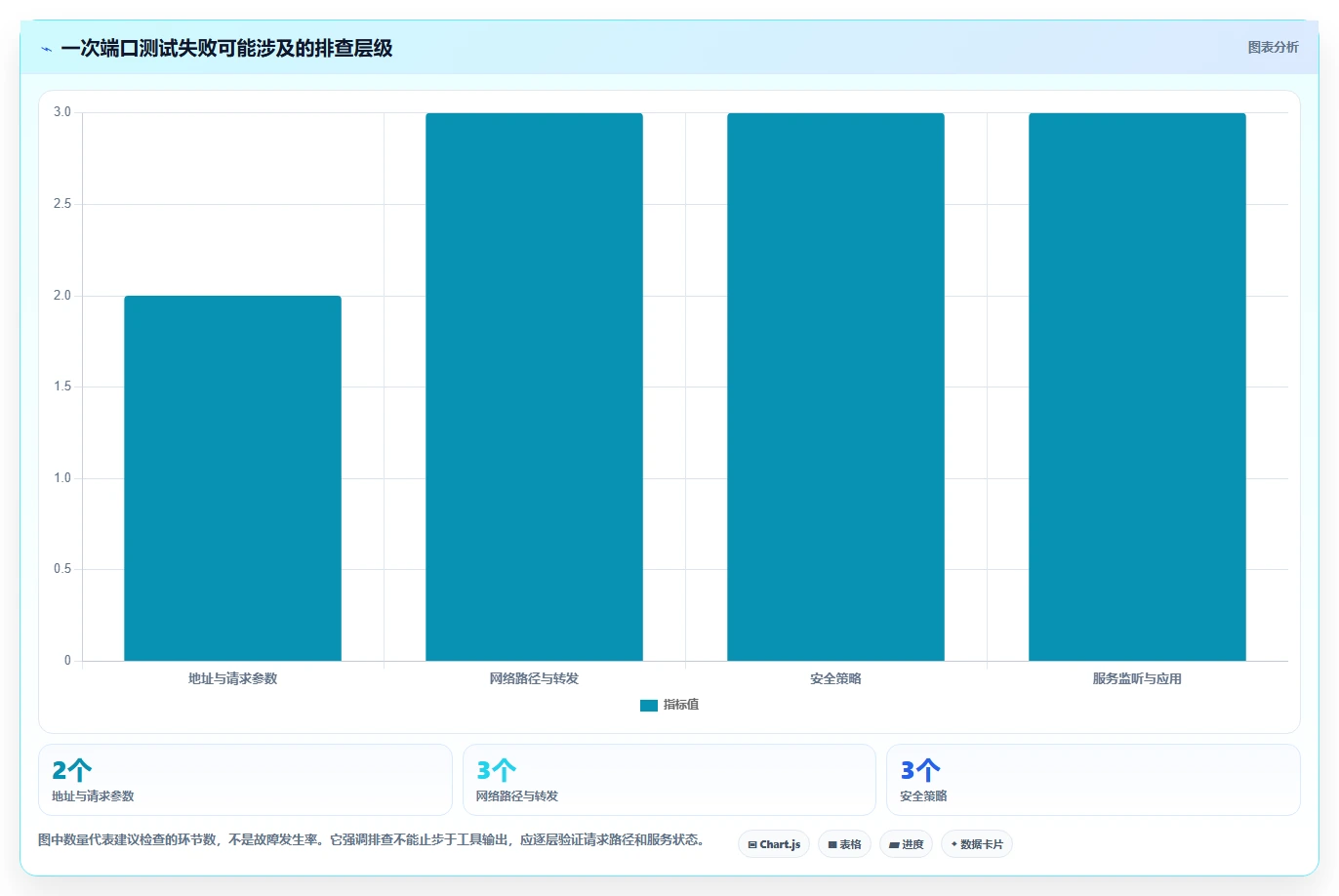Click the lightning icon beside the chart title
The image size is (1339, 896).
(x=46, y=49)
